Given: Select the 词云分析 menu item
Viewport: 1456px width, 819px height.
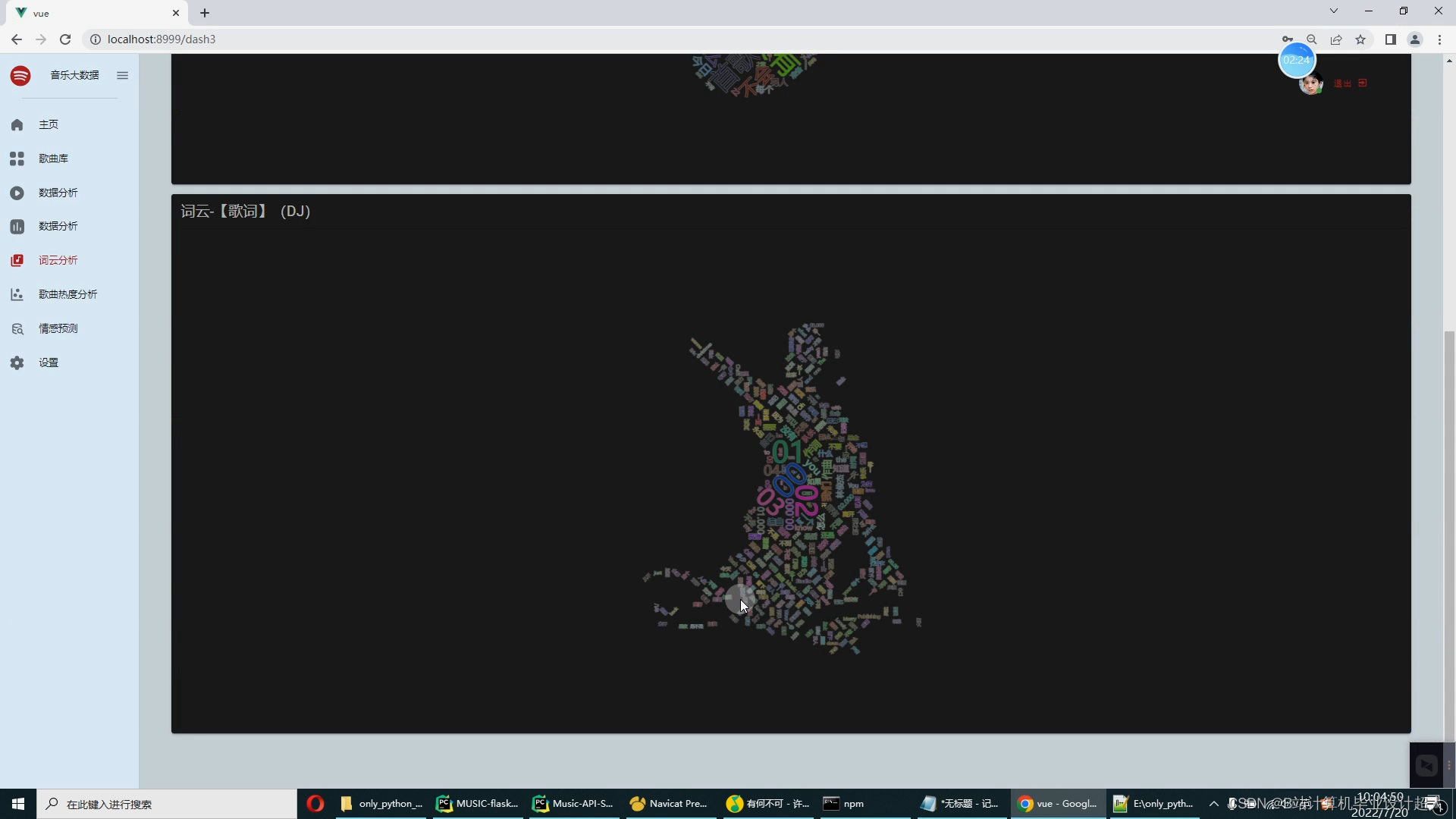Looking at the screenshot, I should click(x=58, y=260).
